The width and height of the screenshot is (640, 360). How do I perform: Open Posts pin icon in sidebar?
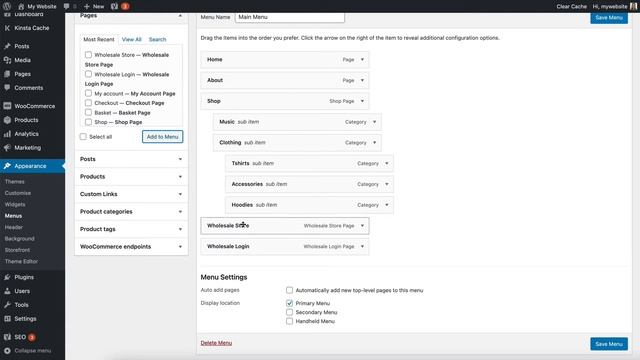coord(7,46)
